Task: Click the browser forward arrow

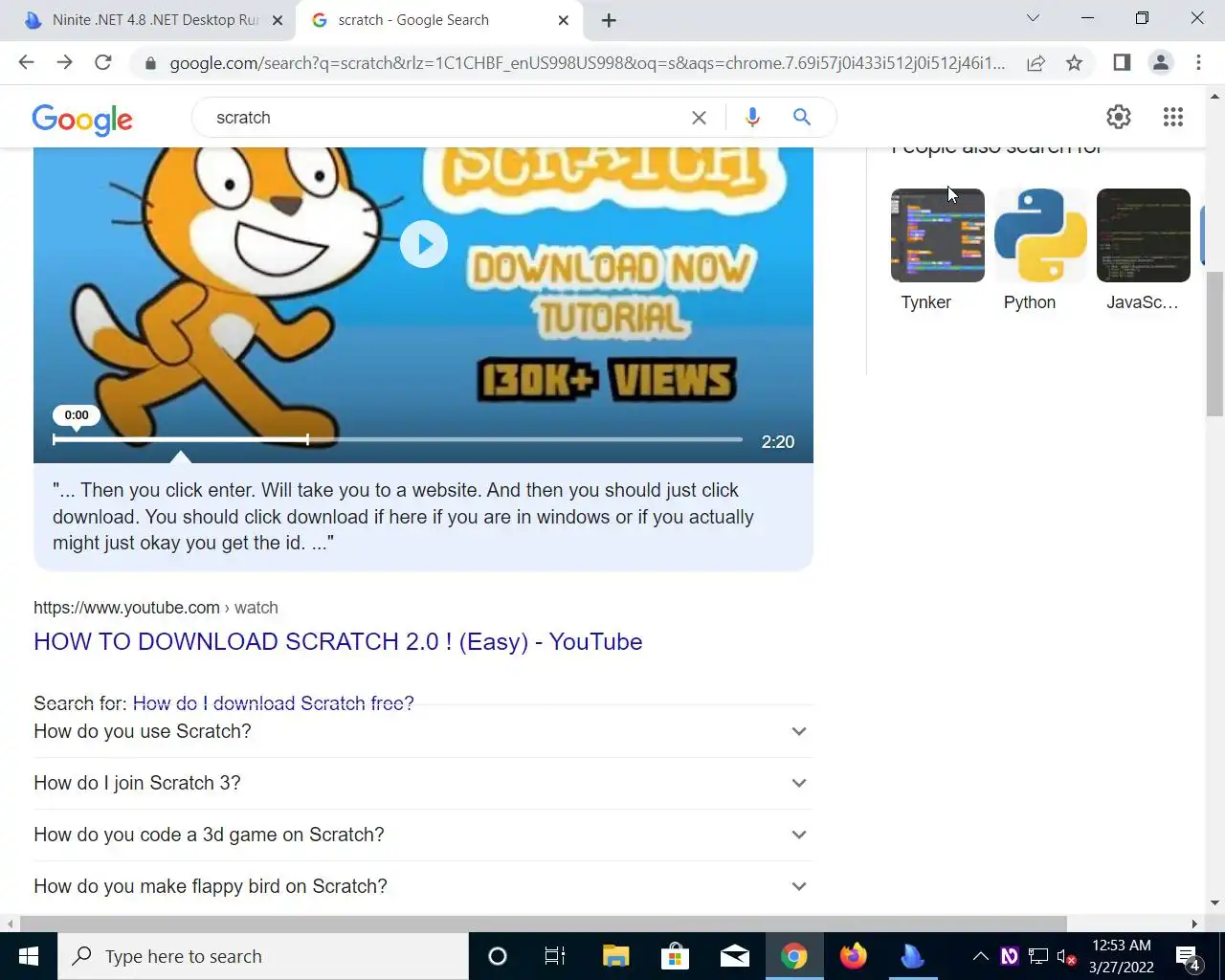Action: pos(64,63)
